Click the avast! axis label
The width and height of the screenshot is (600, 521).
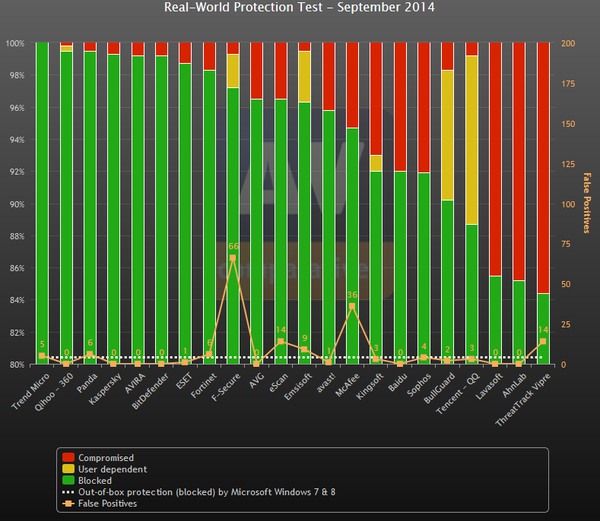[x=326, y=383]
